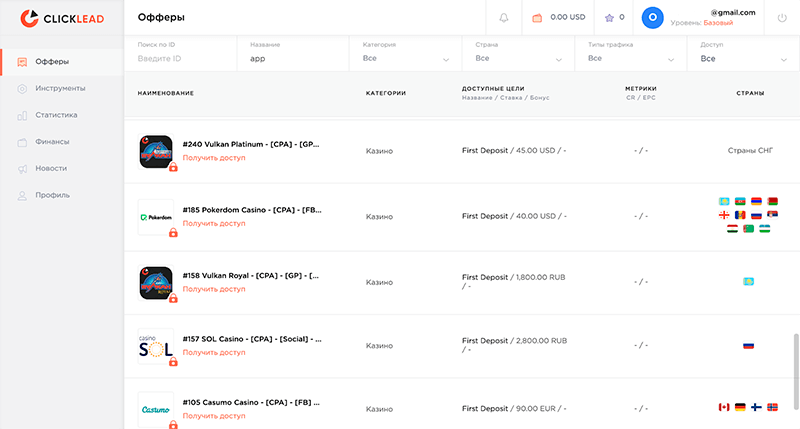
Task: Click the Поиск по ID field
Action: click(181, 54)
